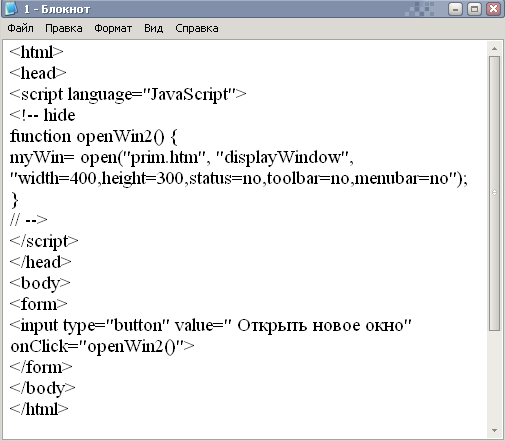Open the Правка menu
The width and height of the screenshot is (506, 441).
click(x=64, y=28)
